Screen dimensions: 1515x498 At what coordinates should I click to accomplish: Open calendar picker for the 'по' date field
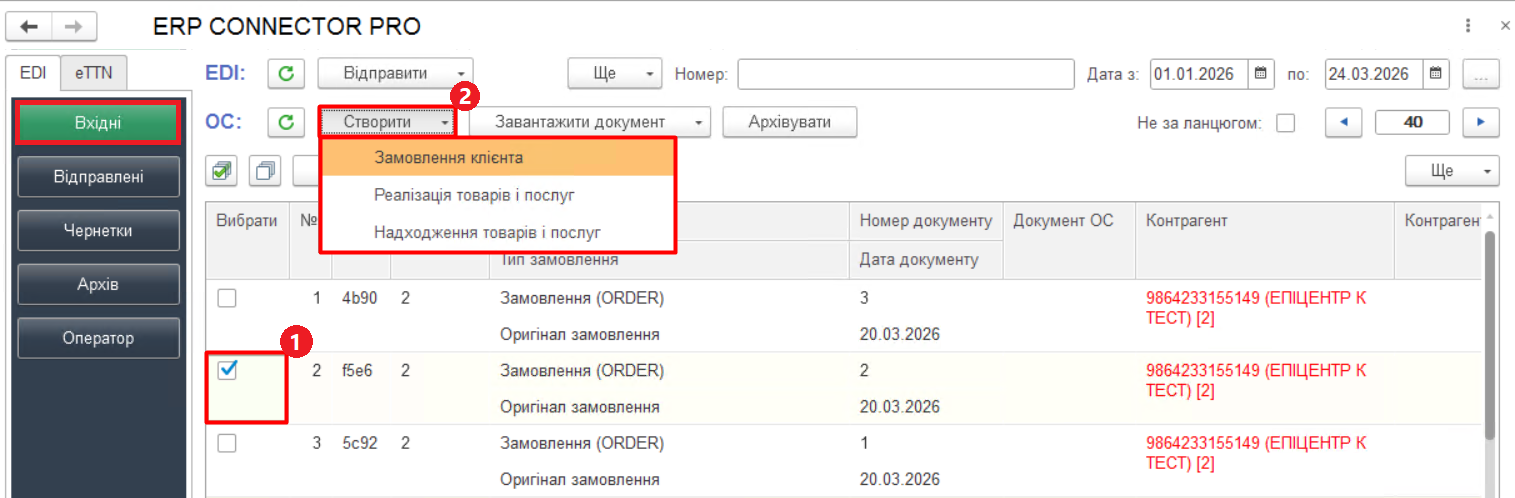[1437, 74]
